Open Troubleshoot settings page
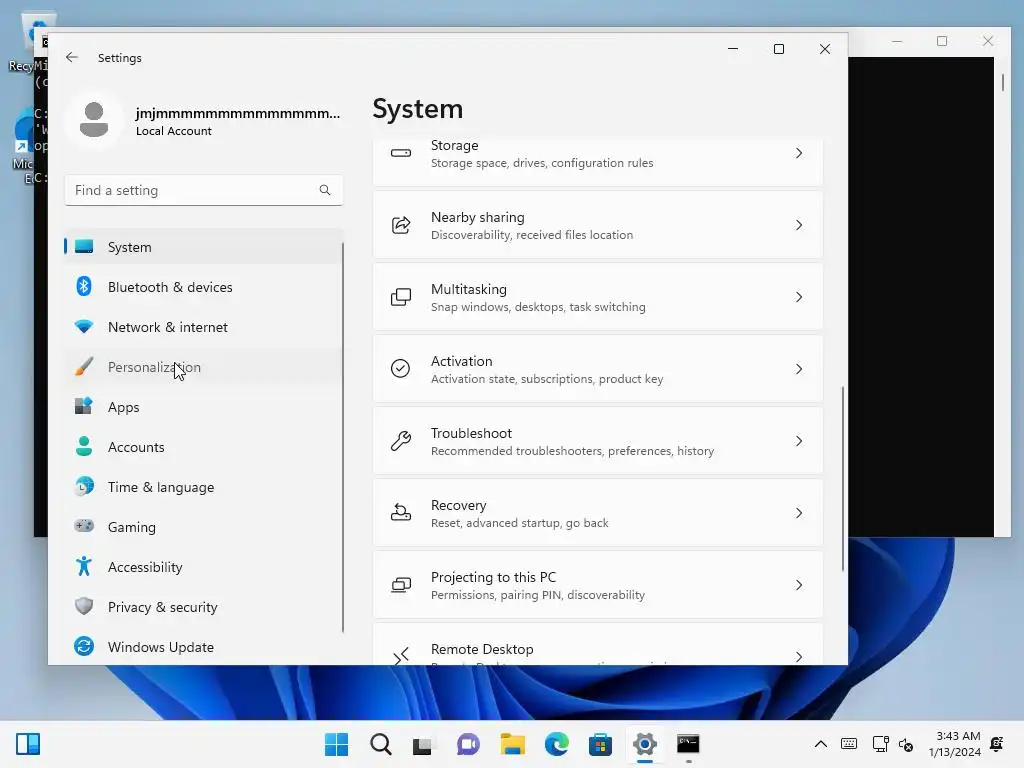The height and width of the screenshot is (768, 1024). tap(598, 441)
